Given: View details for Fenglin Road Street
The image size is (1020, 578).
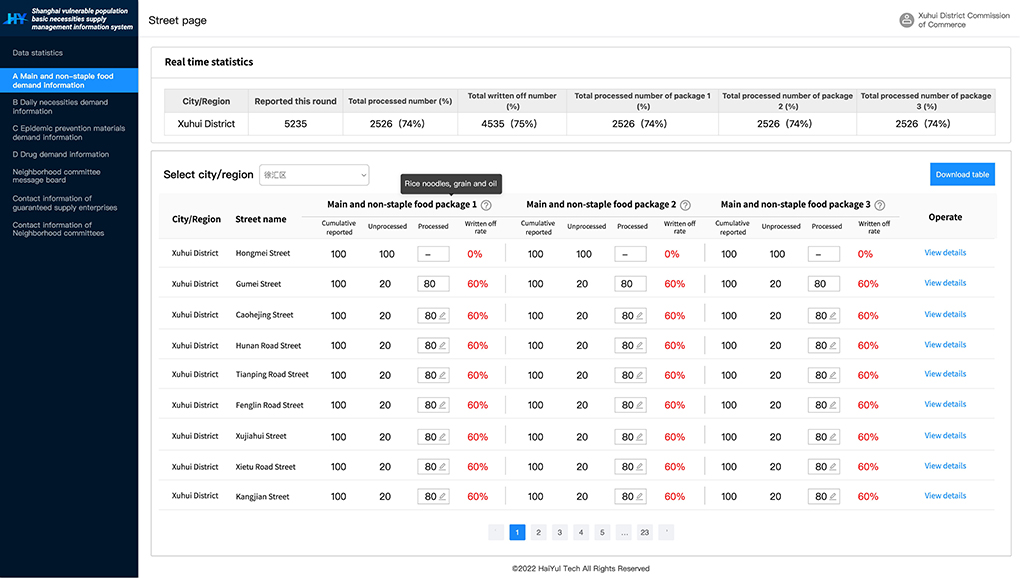Looking at the screenshot, I should click(x=945, y=404).
